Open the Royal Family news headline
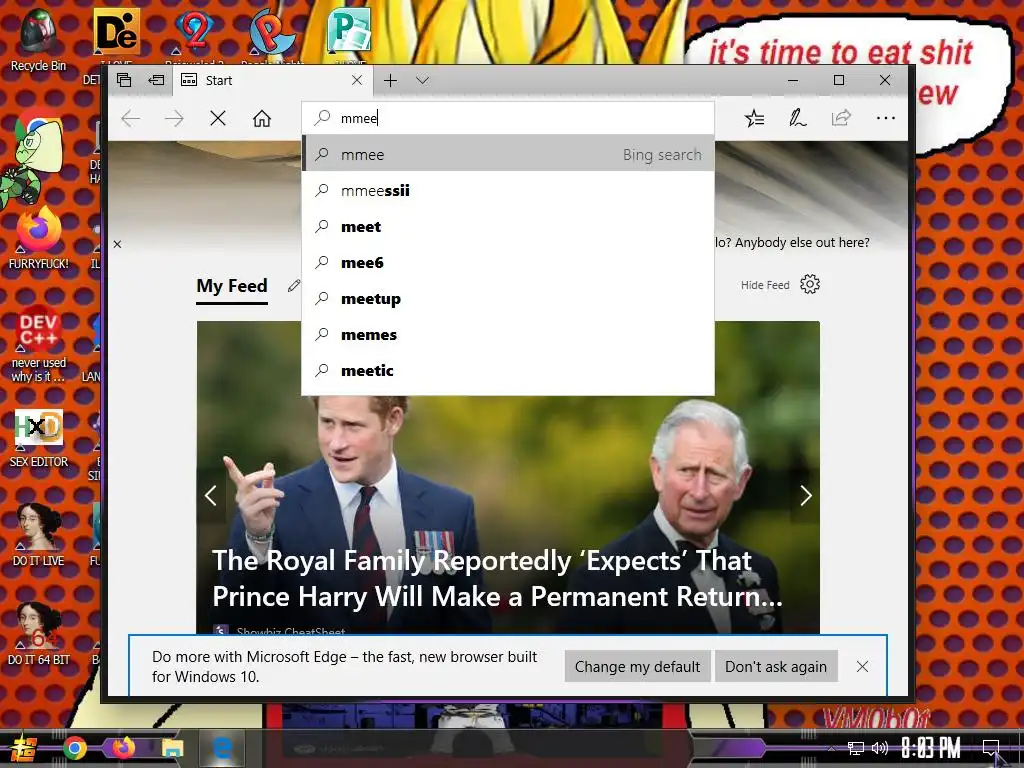The height and width of the screenshot is (768, 1024). pos(497,579)
